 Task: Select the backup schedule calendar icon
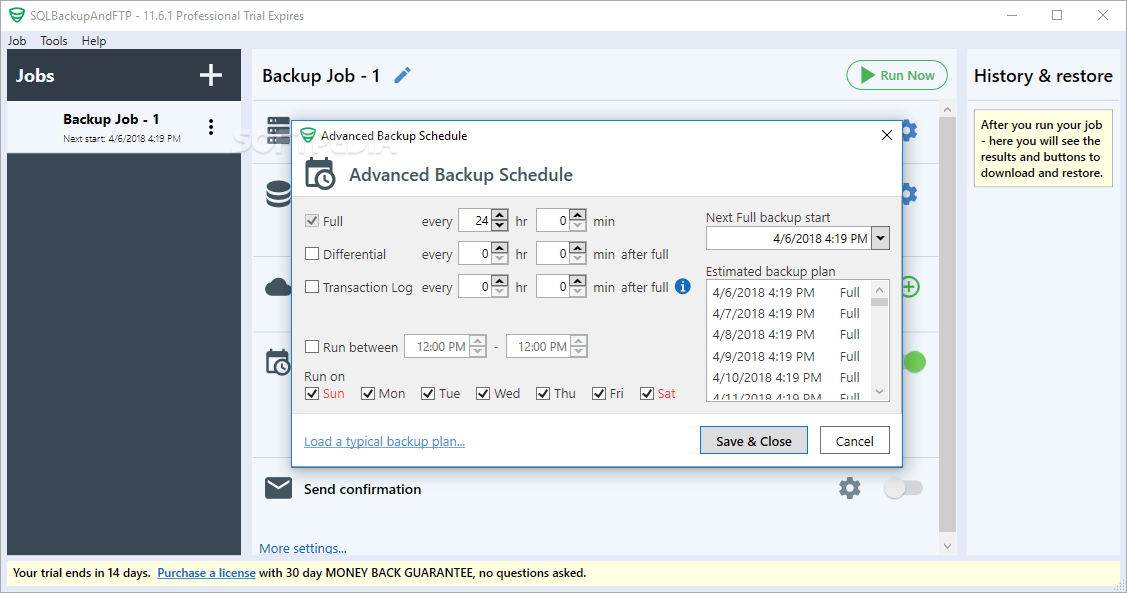(x=277, y=361)
